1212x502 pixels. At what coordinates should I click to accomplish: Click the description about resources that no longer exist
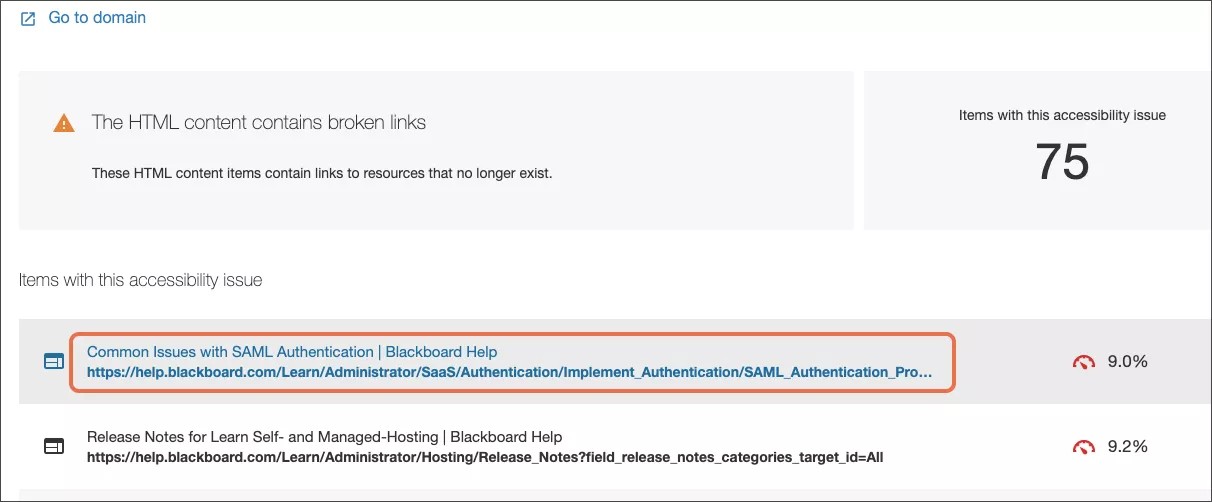tap(322, 173)
